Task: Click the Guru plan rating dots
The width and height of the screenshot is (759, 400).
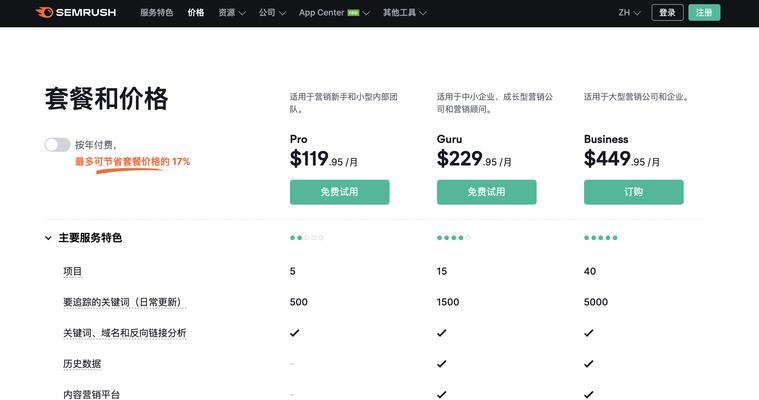Action: pyautogui.click(x=454, y=238)
